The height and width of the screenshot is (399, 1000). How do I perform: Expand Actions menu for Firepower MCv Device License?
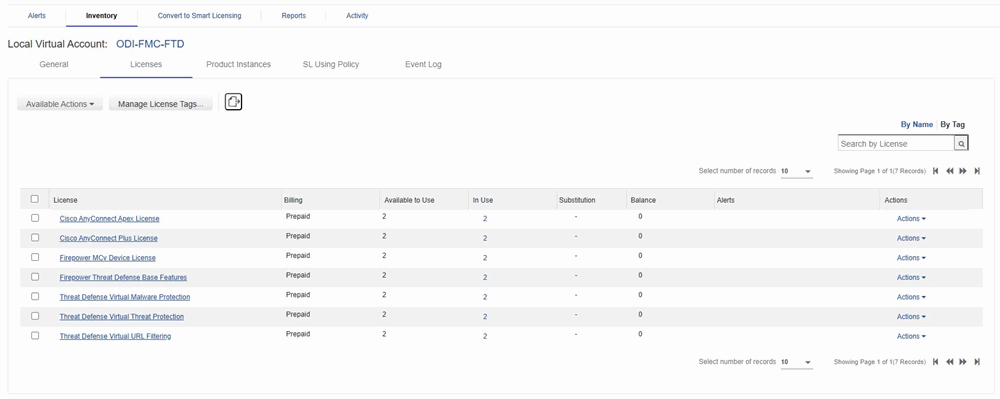click(911, 258)
